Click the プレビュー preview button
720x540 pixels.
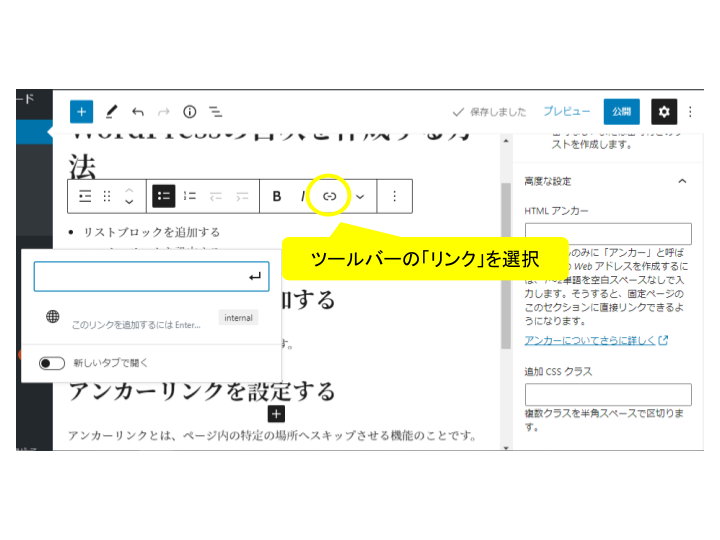point(566,112)
